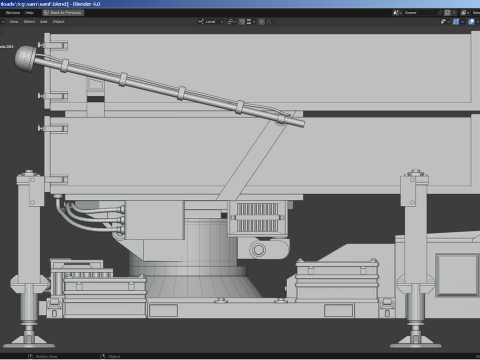Open the Help menu
The image size is (480, 360).
click(x=29, y=13)
